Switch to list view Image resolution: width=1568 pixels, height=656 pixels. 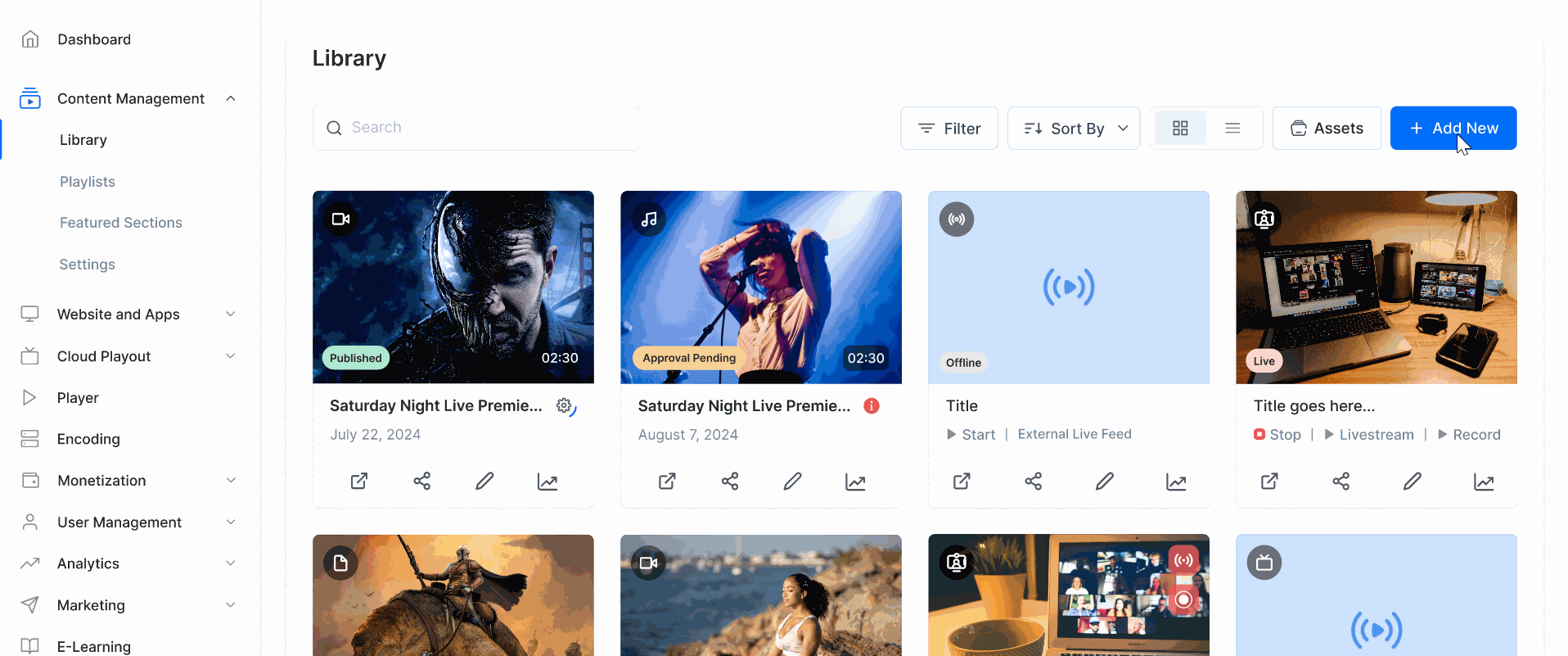(x=1232, y=128)
